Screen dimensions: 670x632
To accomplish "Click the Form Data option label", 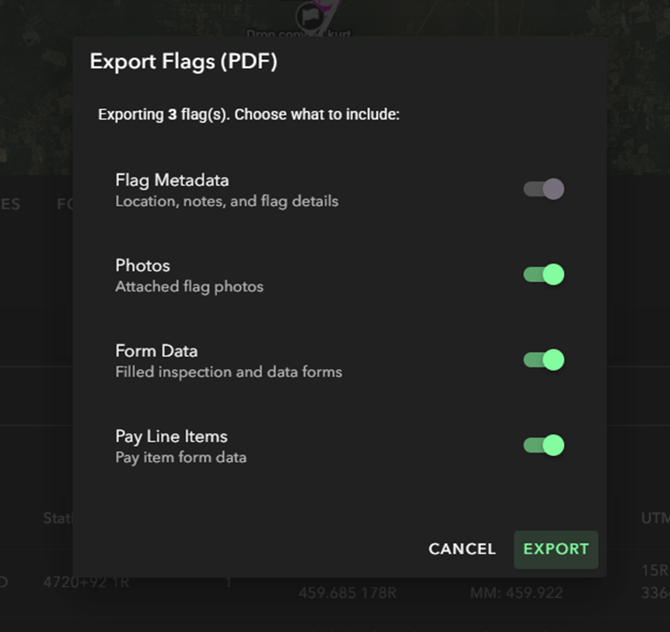I will pyautogui.click(x=156, y=351).
